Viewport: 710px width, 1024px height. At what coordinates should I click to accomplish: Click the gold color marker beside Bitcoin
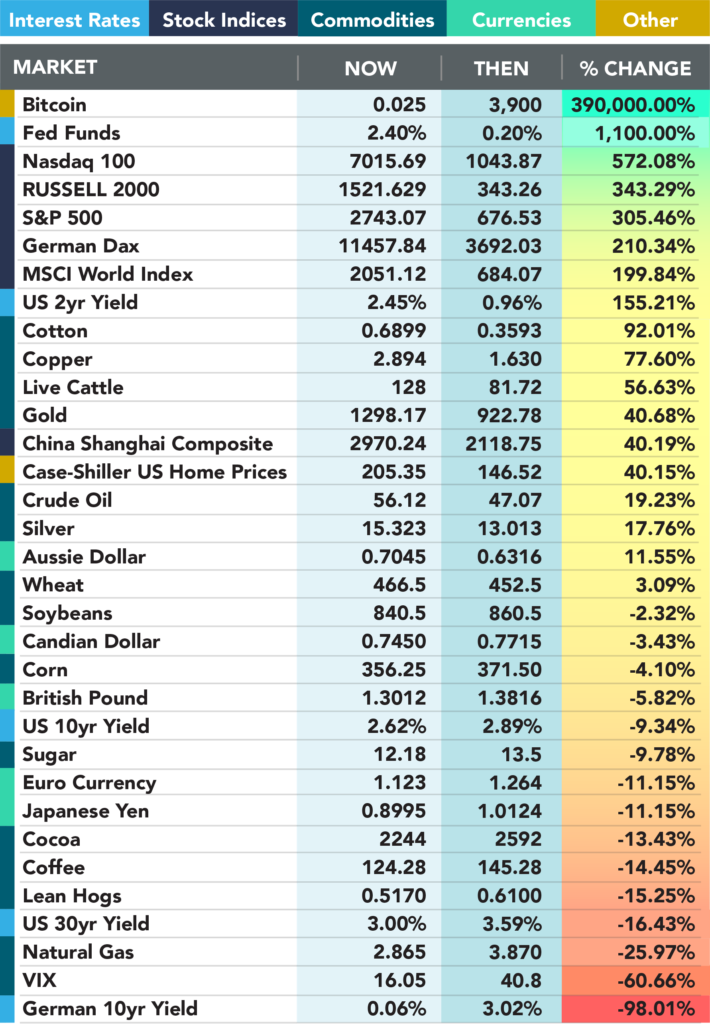(8, 104)
